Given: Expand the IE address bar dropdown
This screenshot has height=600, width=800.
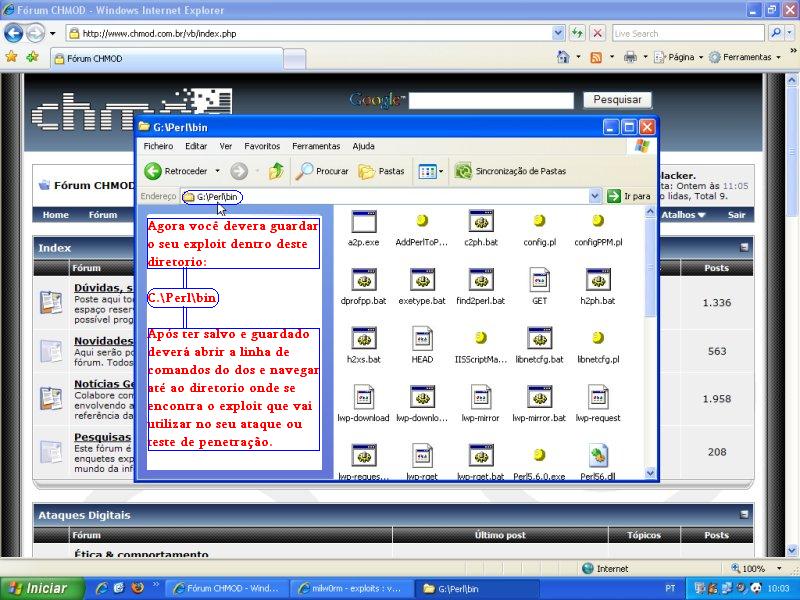Looking at the screenshot, I should (558, 34).
